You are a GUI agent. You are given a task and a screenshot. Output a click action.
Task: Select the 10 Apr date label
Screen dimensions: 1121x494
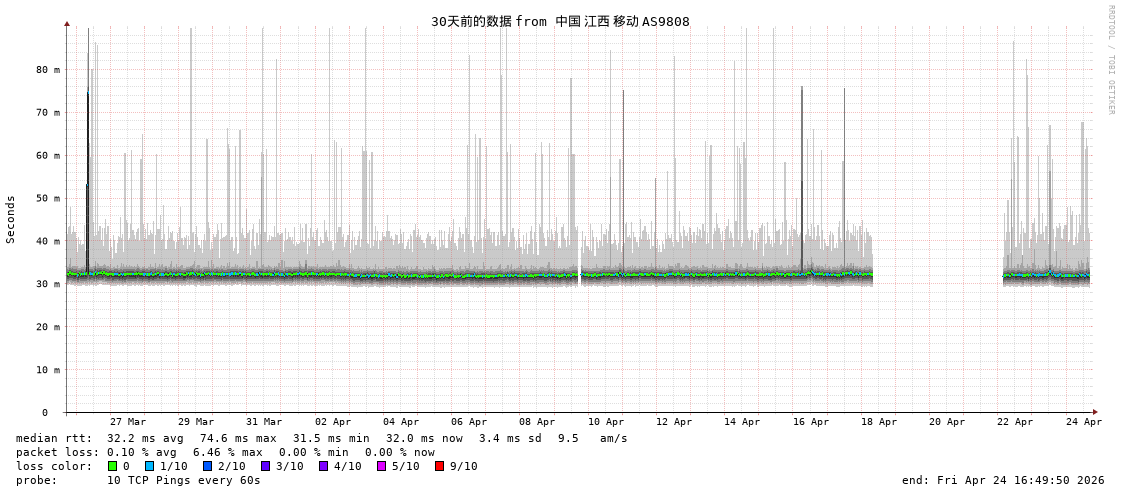606,422
